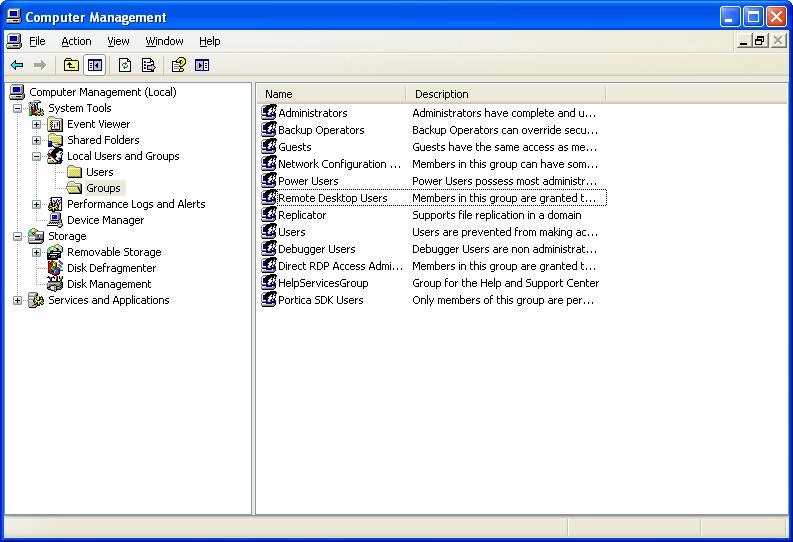Expand the Event Viewer node

coord(36,124)
